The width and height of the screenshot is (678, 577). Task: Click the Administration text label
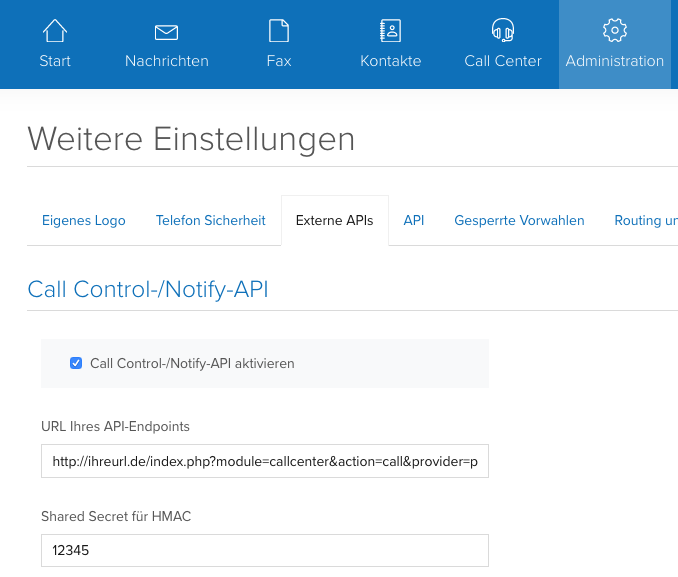point(615,61)
